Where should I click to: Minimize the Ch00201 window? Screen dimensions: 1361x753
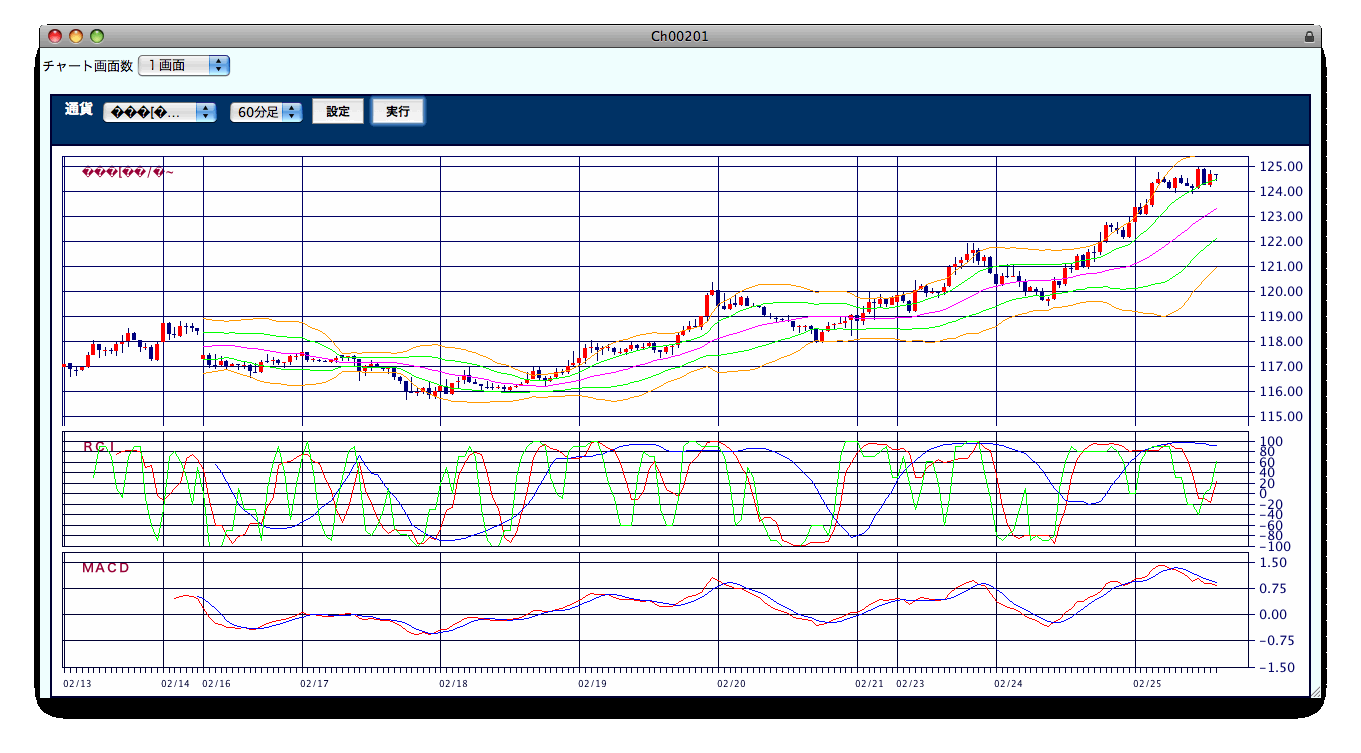pyautogui.click(x=76, y=37)
